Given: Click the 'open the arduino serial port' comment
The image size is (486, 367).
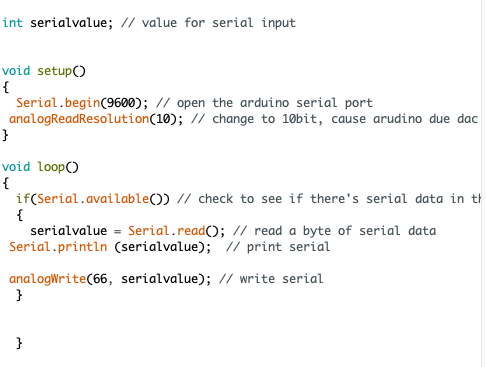Looking at the screenshot, I should point(275,103).
